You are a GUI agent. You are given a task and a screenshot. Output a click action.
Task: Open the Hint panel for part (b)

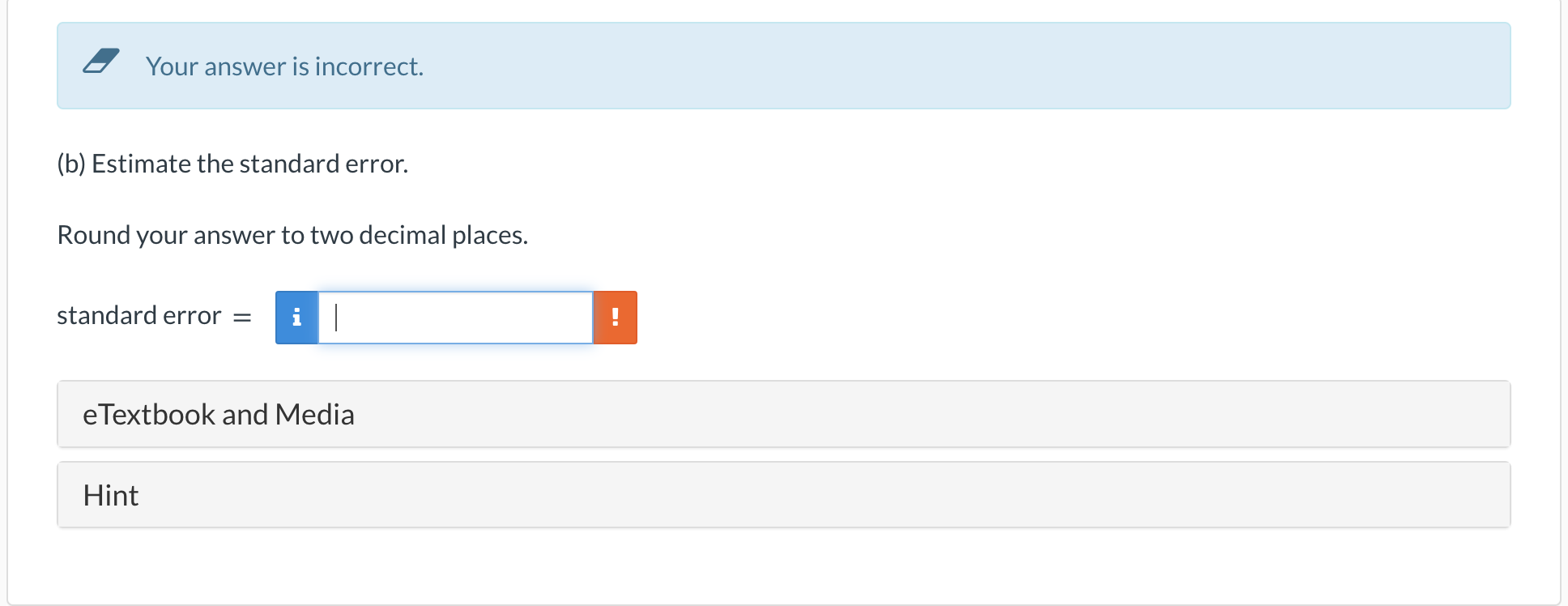tap(110, 494)
